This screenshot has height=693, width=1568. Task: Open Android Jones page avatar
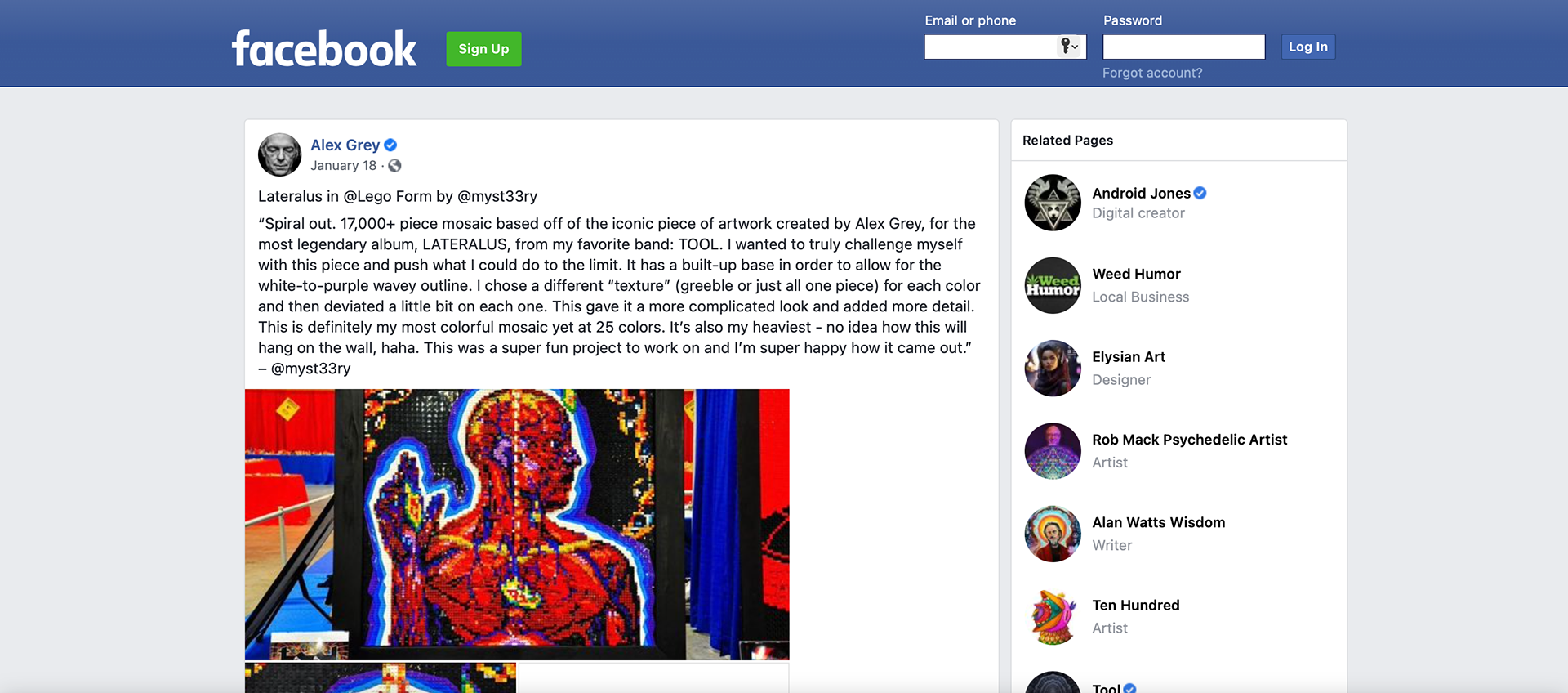[x=1053, y=203]
